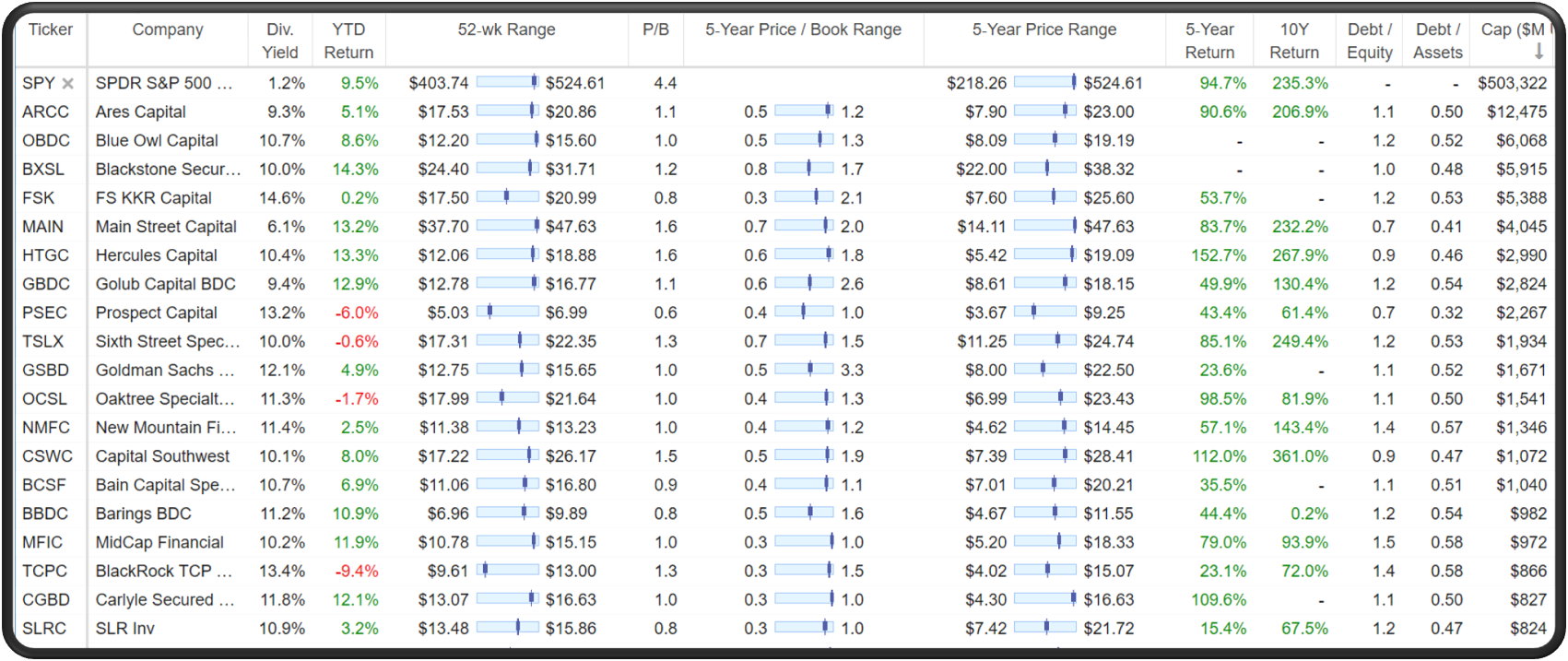Select the Golub Capital BDC company name
This screenshot has width=1568, height=661.
tap(166, 283)
